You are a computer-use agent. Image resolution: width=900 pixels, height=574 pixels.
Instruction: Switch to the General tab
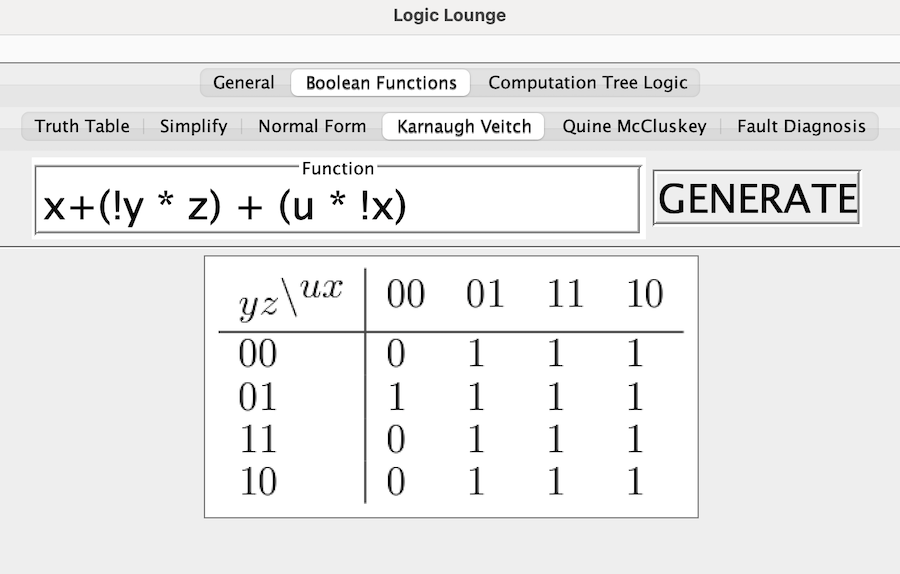[244, 83]
